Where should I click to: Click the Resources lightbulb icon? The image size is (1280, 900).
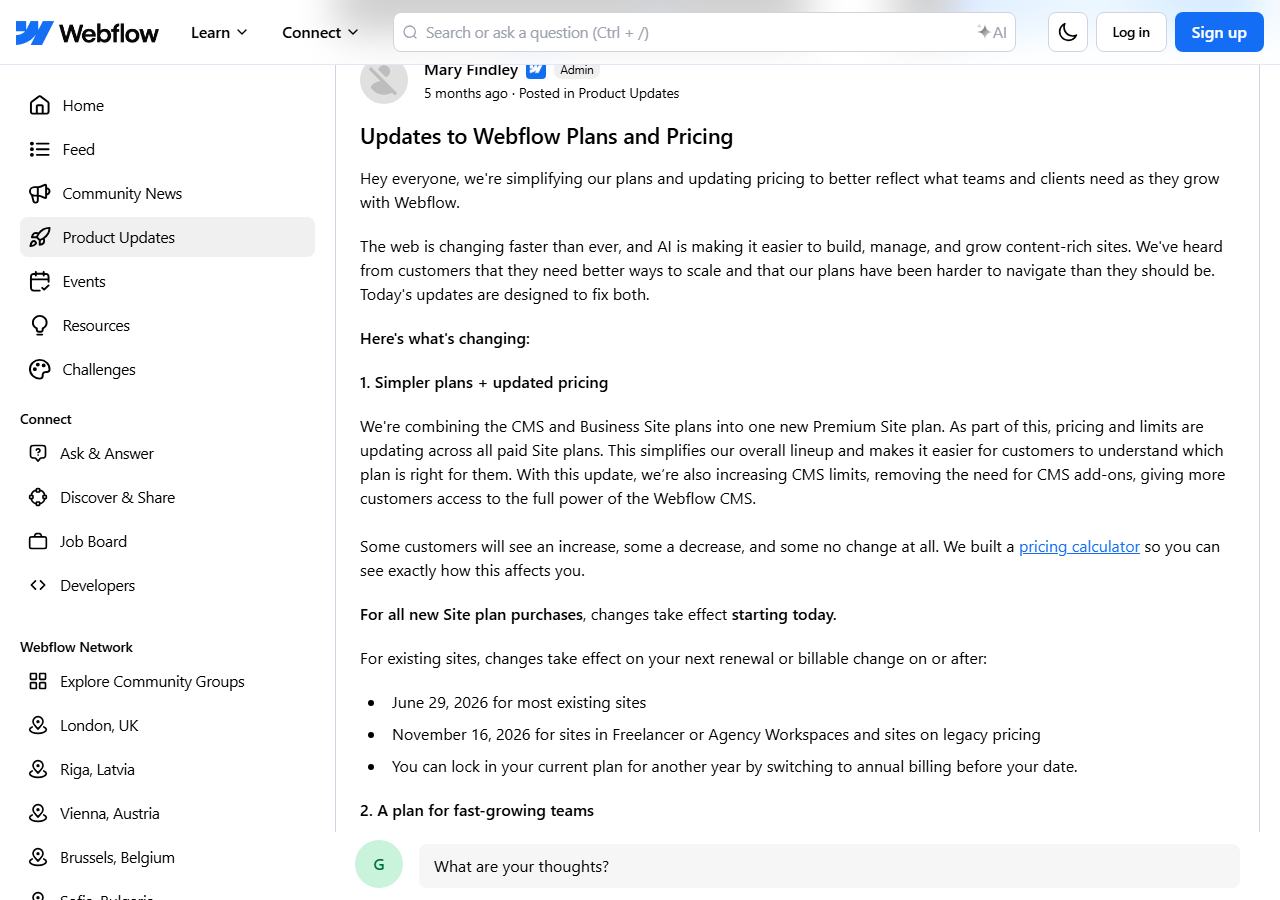click(x=40, y=325)
